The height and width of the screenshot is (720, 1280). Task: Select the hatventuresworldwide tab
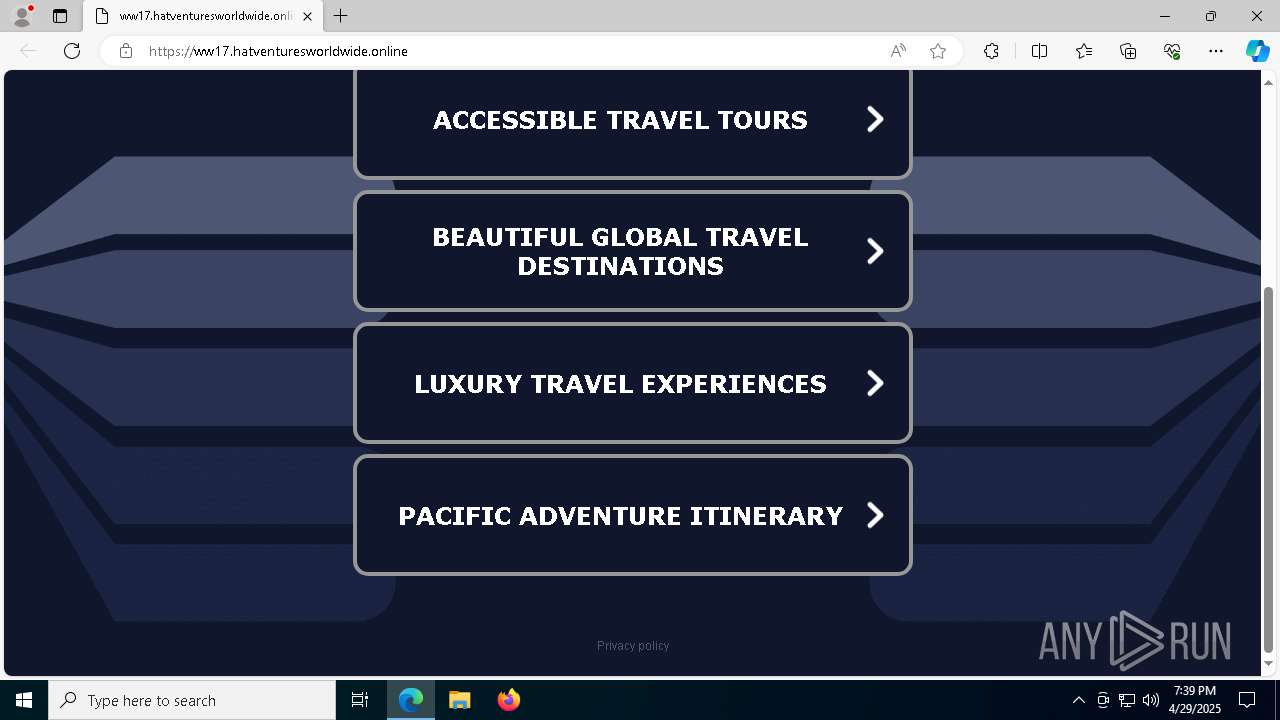(x=203, y=16)
